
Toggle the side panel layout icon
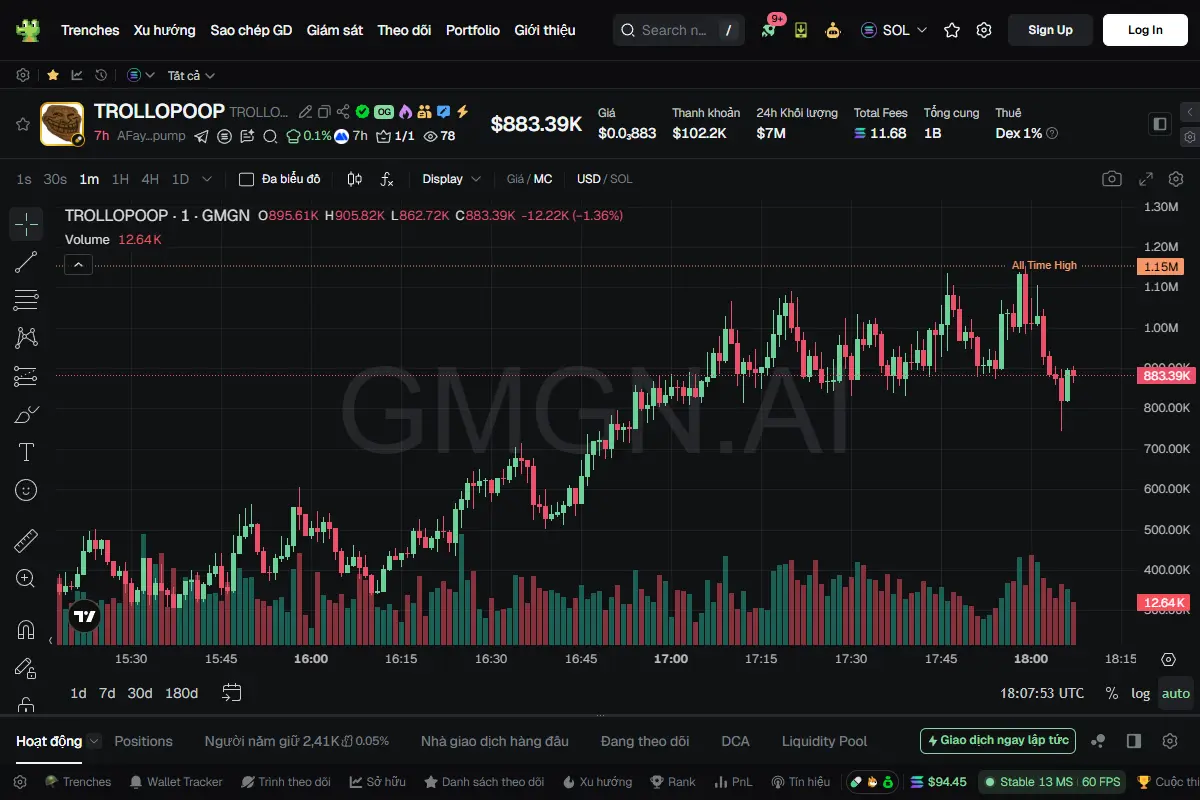coord(1160,124)
